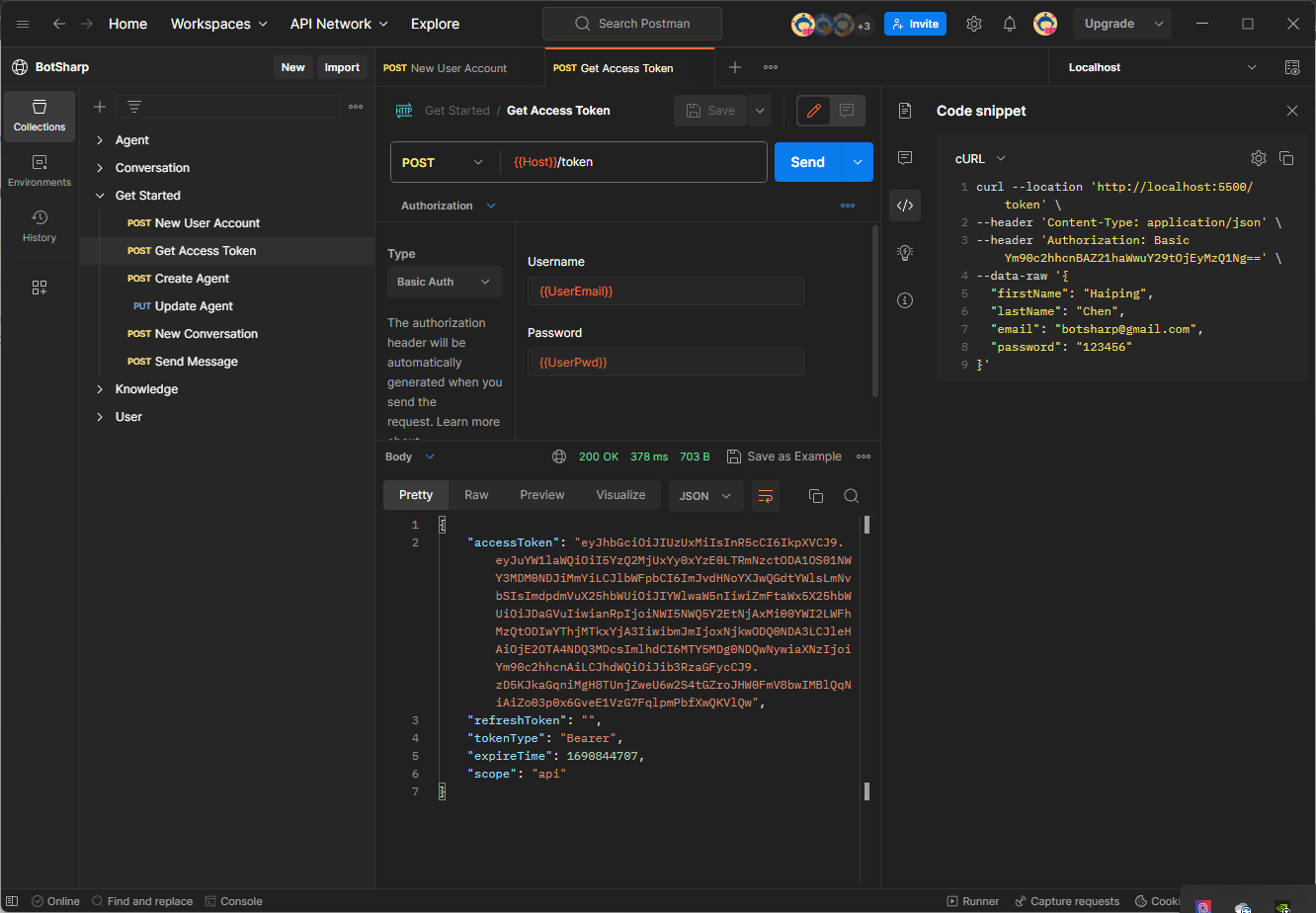
Task: Open the API Network dropdown
Action: (339, 24)
